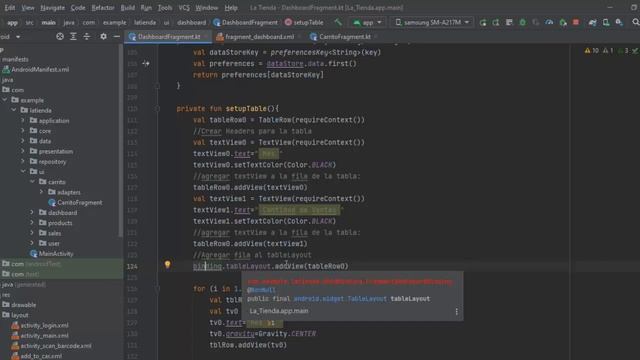Click Collapse All in project panel
The image size is (640, 360).
coord(87,37)
